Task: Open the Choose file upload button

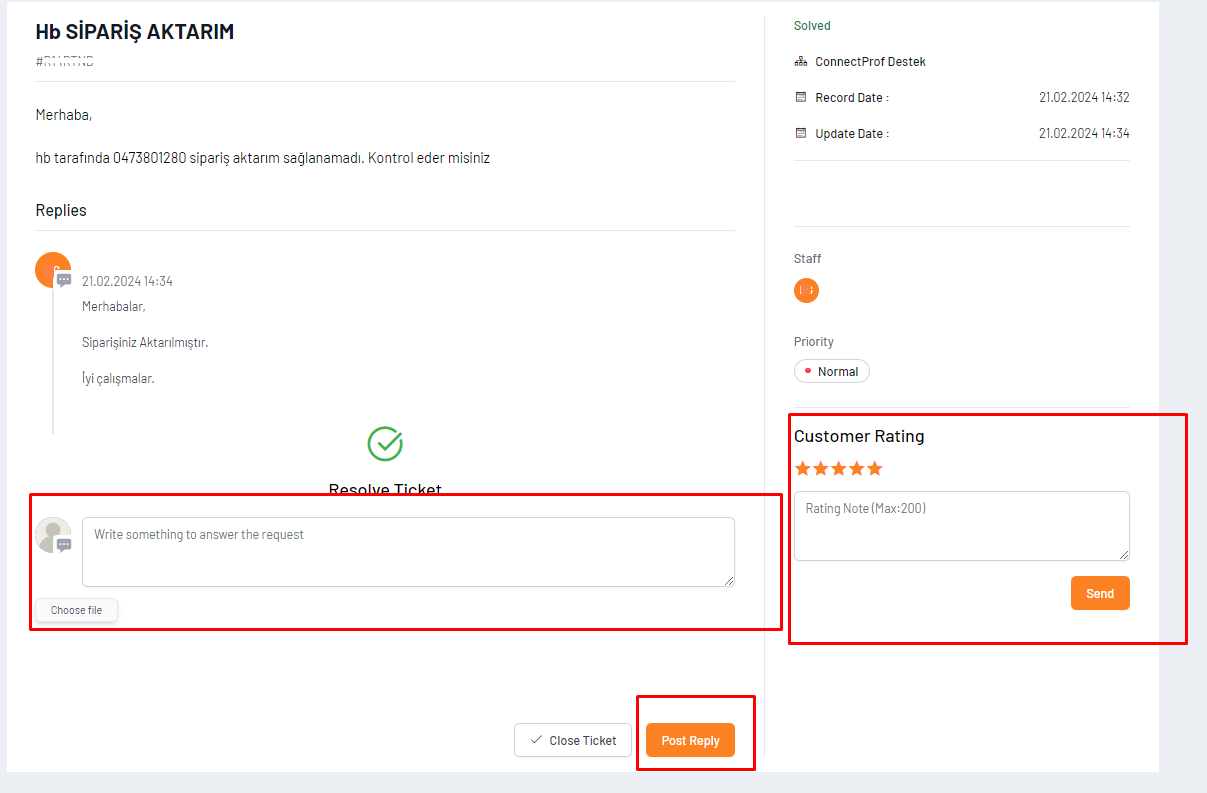Action: pyautogui.click(x=77, y=610)
